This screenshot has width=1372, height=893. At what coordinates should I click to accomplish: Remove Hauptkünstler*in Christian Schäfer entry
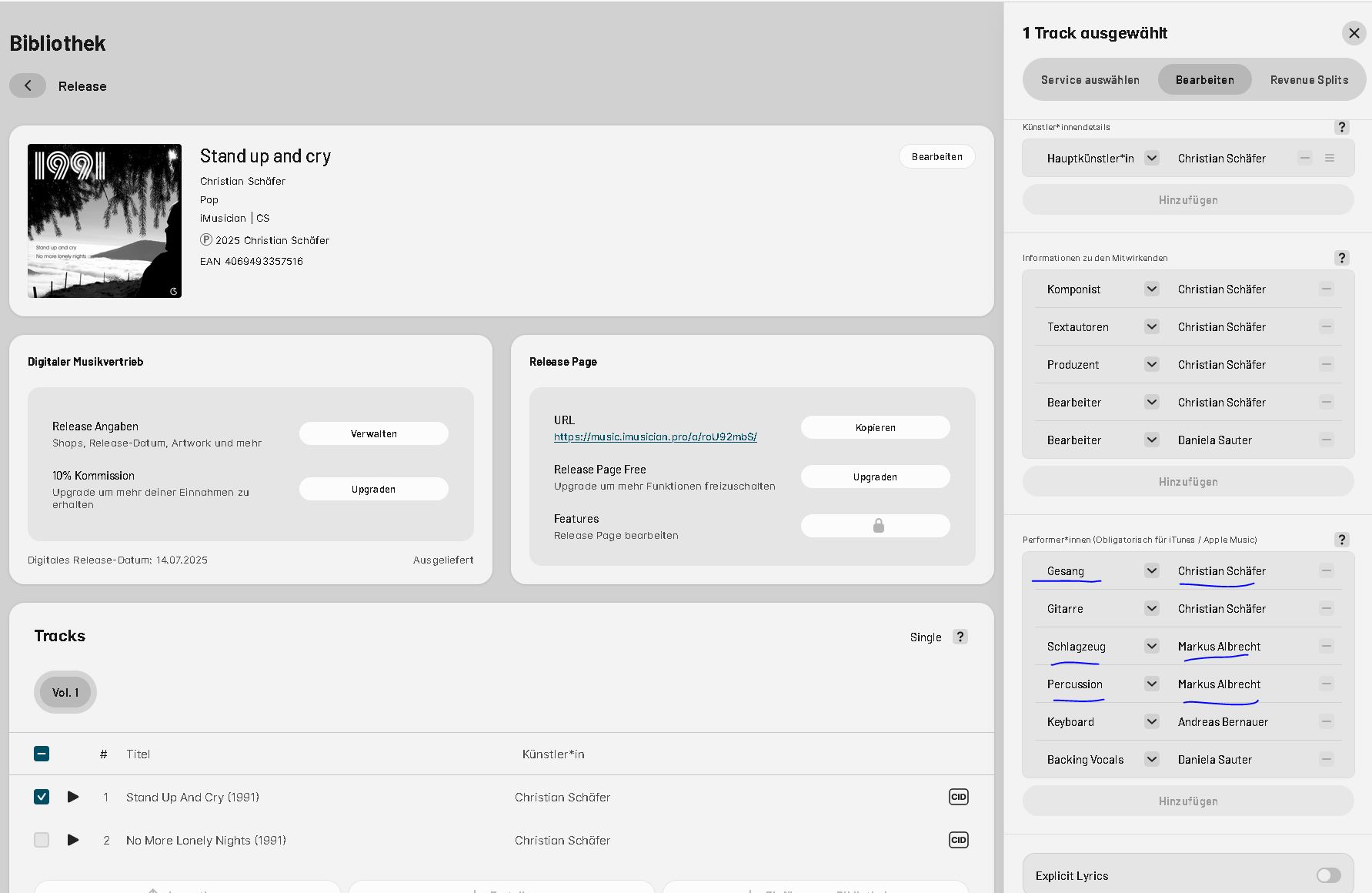coord(1305,158)
